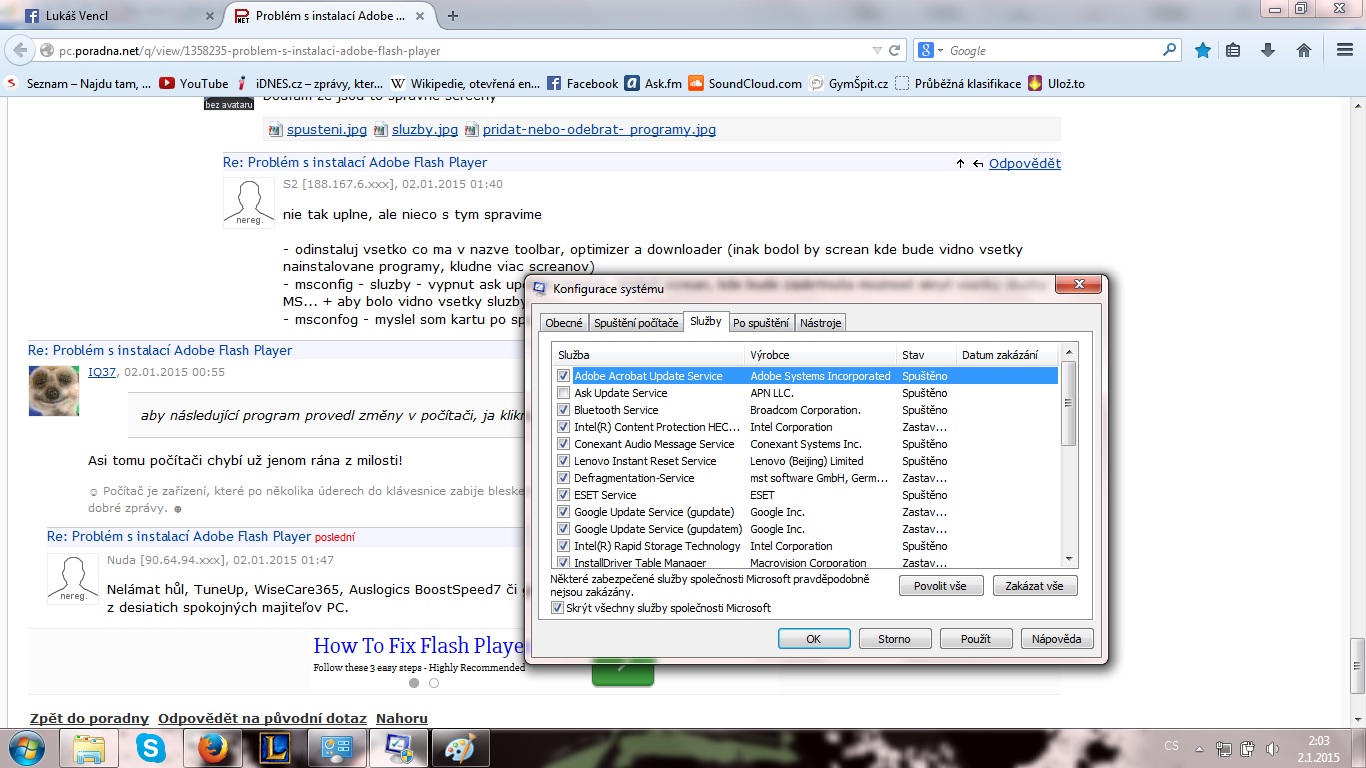Image resolution: width=1366 pixels, height=768 pixels.
Task: Uncheck Defragmentation-Service
Action: click(x=564, y=478)
